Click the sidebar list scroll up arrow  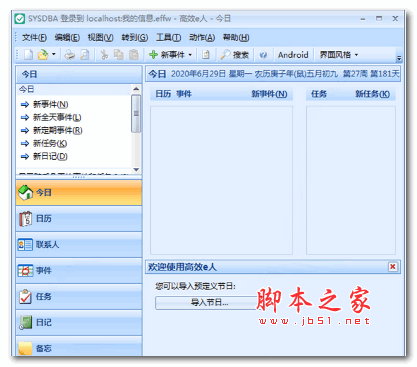[x=136, y=89]
